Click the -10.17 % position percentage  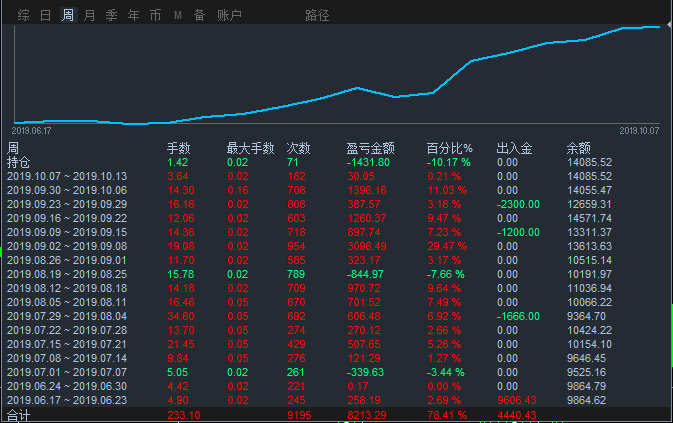tap(449, 163)
